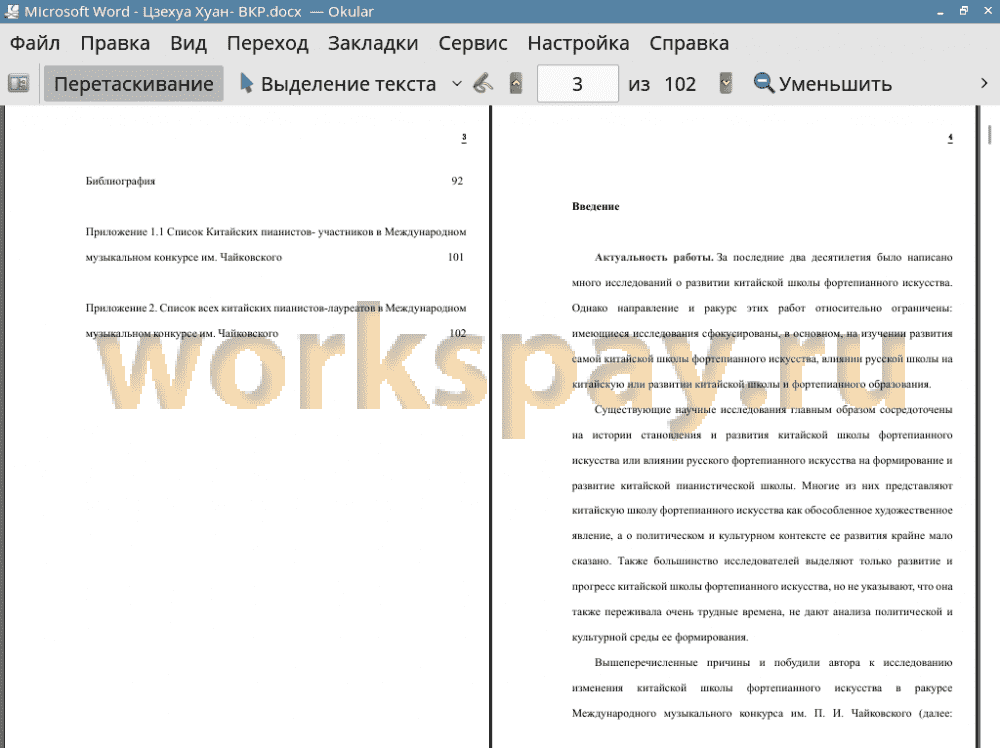Minimize the Okular window

(x=940, y=11)
